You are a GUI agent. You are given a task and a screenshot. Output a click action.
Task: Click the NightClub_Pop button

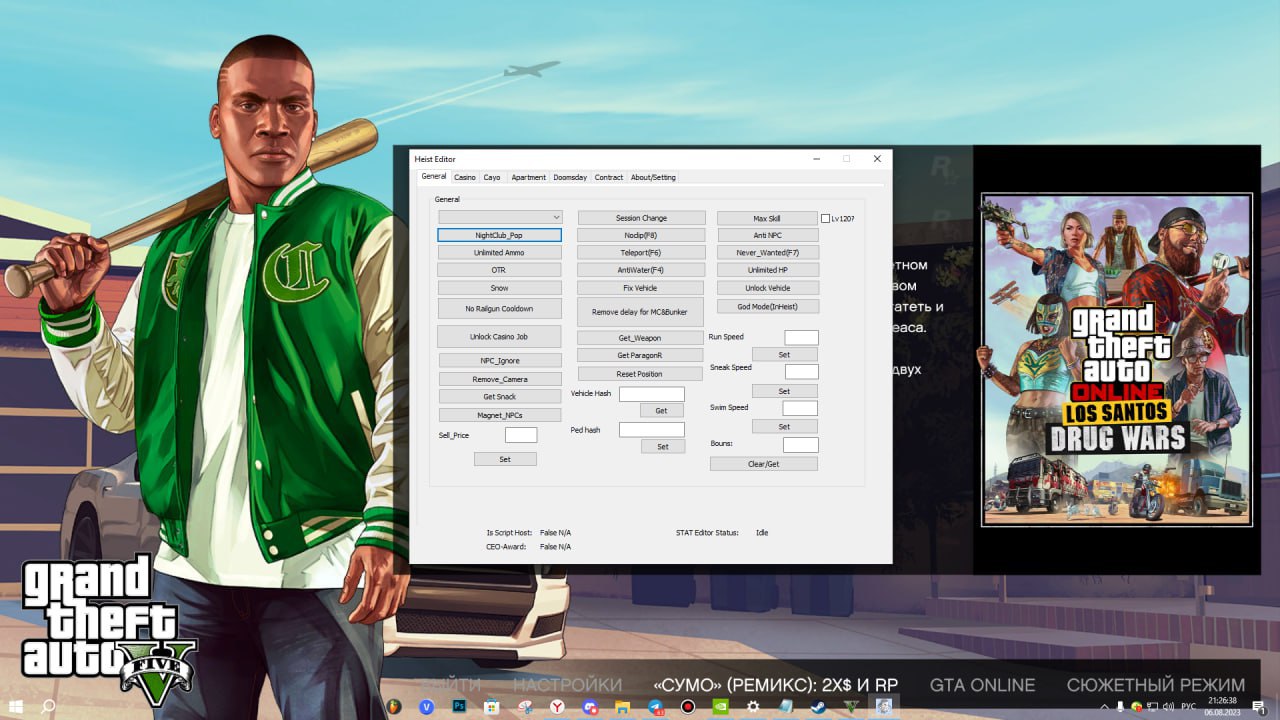499,235
